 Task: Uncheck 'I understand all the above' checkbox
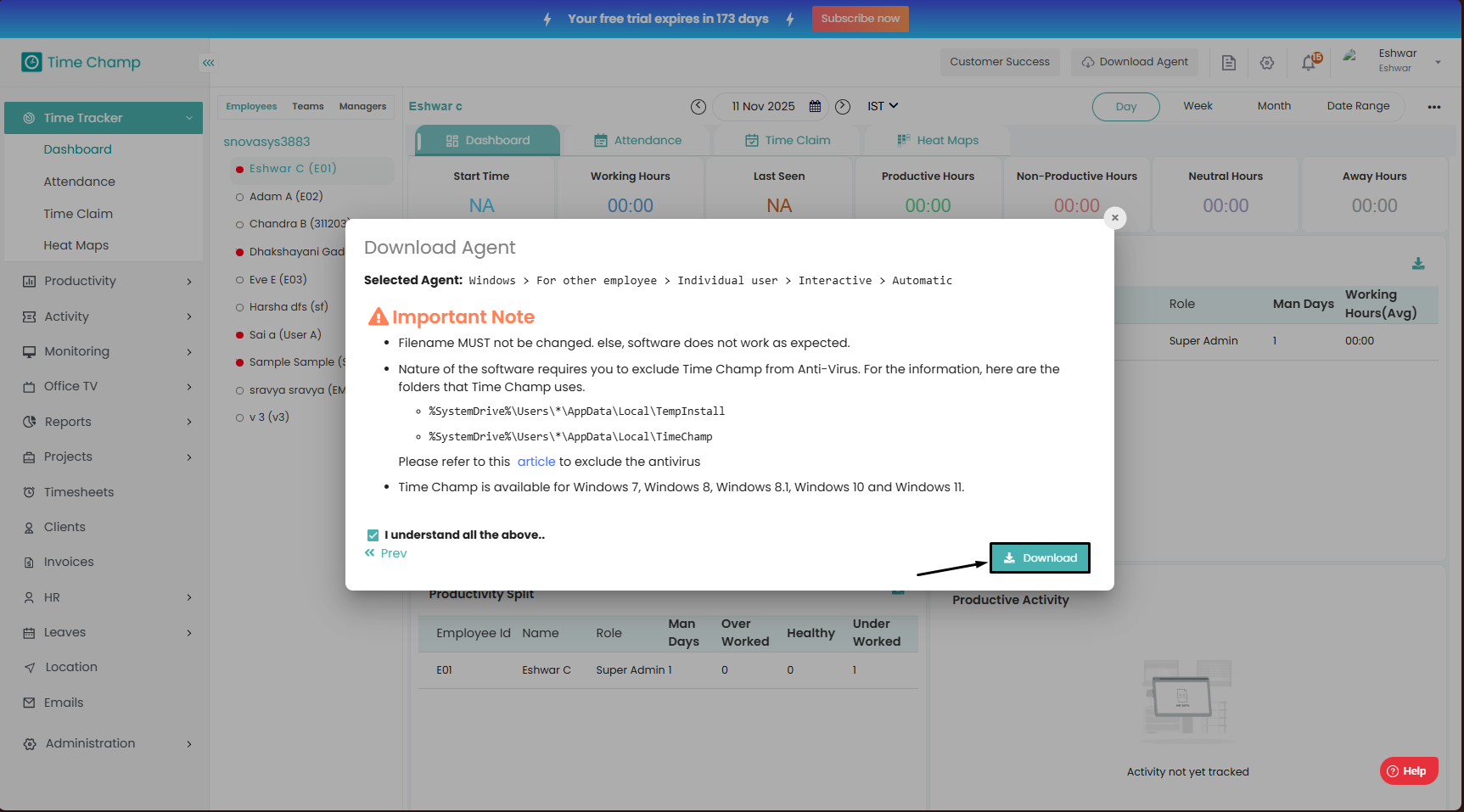click(x=373, y=535)
